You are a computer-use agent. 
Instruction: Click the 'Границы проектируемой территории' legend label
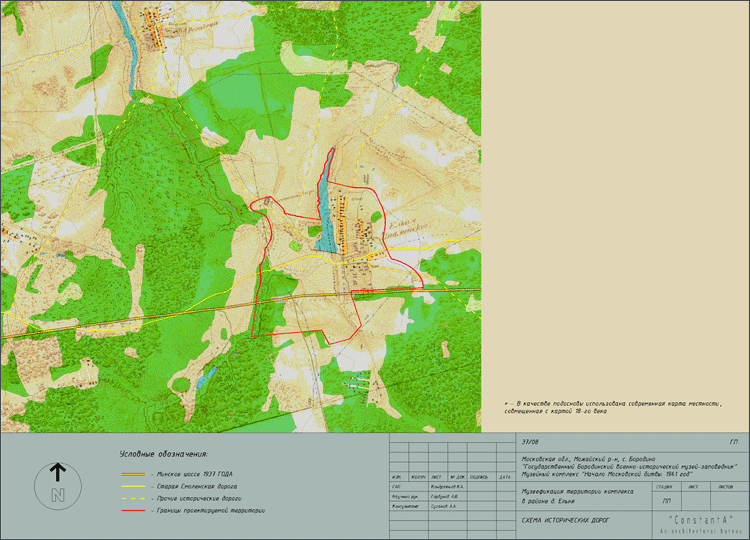pyautogui.click(x=212, y=511)
